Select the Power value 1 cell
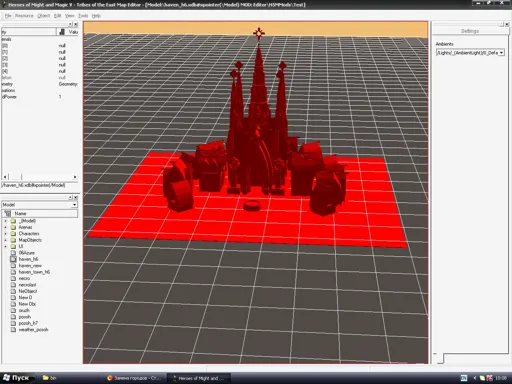Viewport: 512px width, 384px height. click(x=68, y=97)
